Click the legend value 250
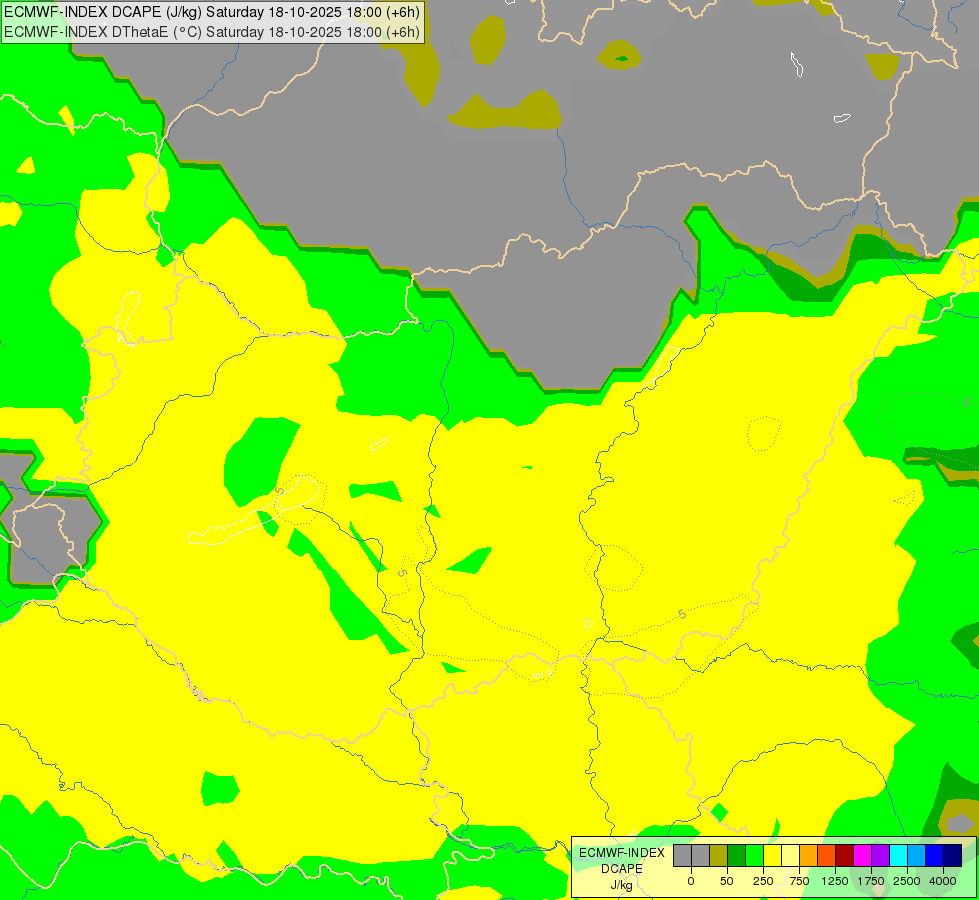Screen dimensions: 979x900 click(763, 881)
